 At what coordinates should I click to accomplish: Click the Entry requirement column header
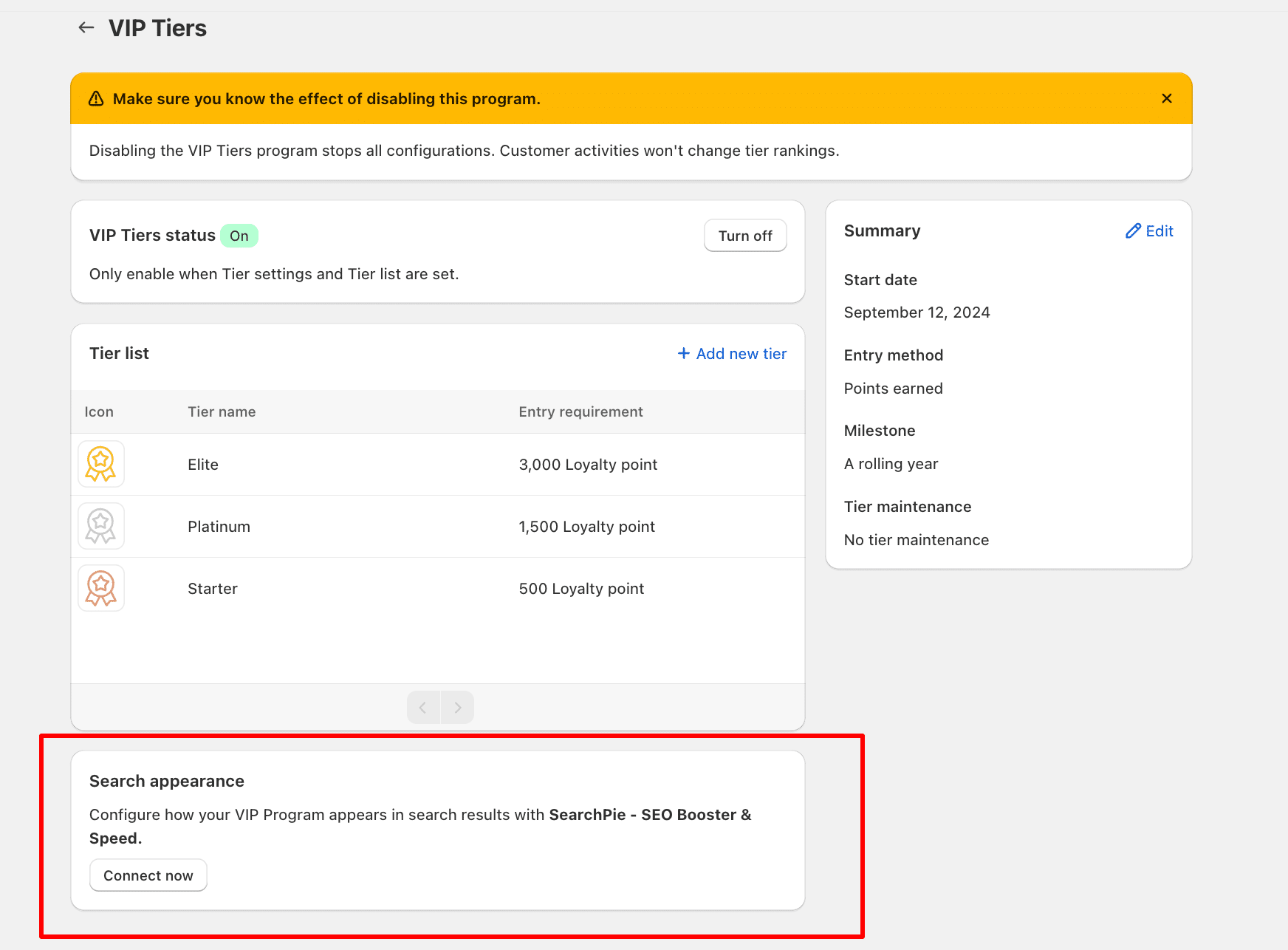580,411
